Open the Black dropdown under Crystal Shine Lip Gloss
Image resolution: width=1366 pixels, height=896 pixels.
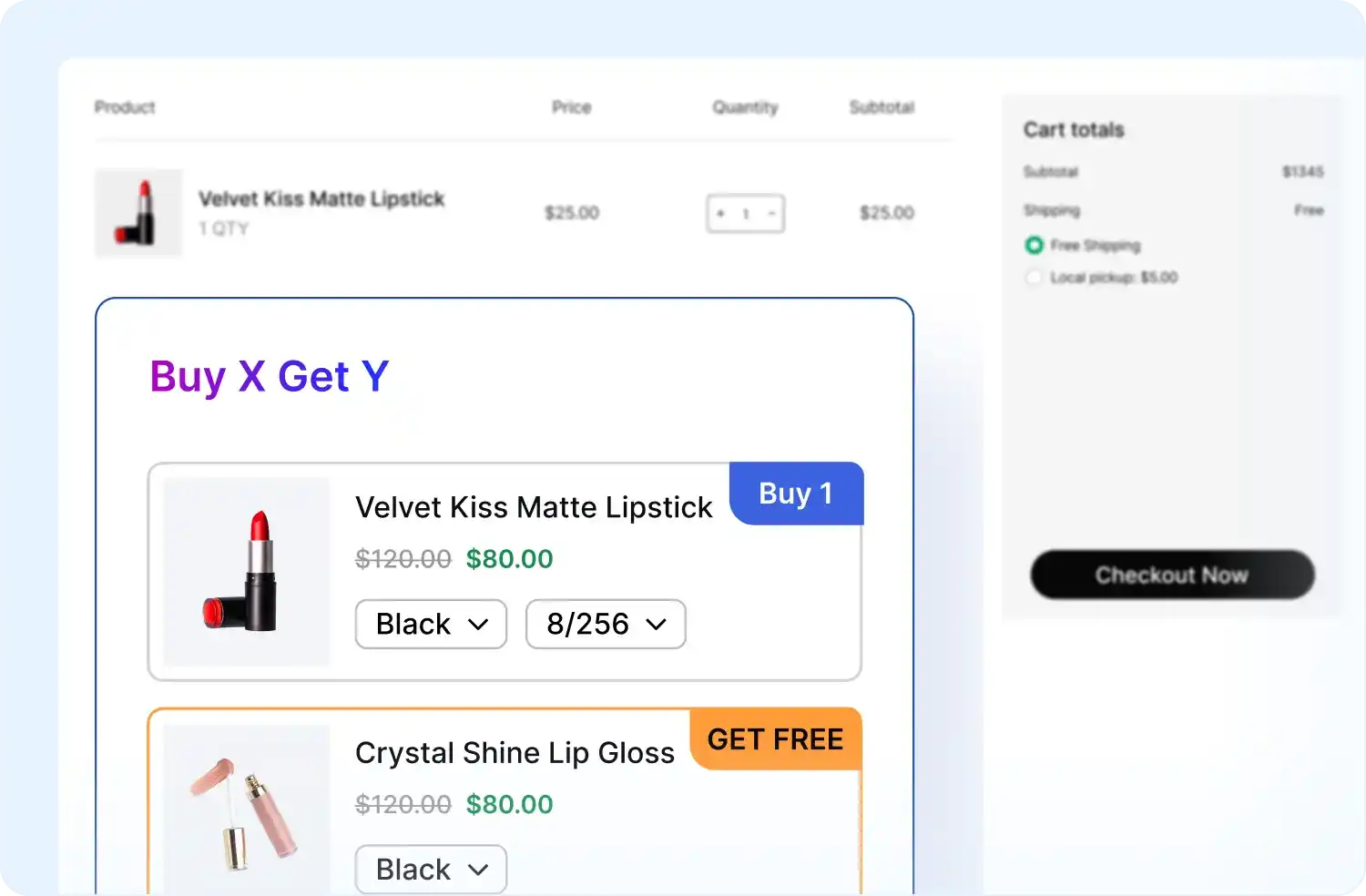point(430,869)
